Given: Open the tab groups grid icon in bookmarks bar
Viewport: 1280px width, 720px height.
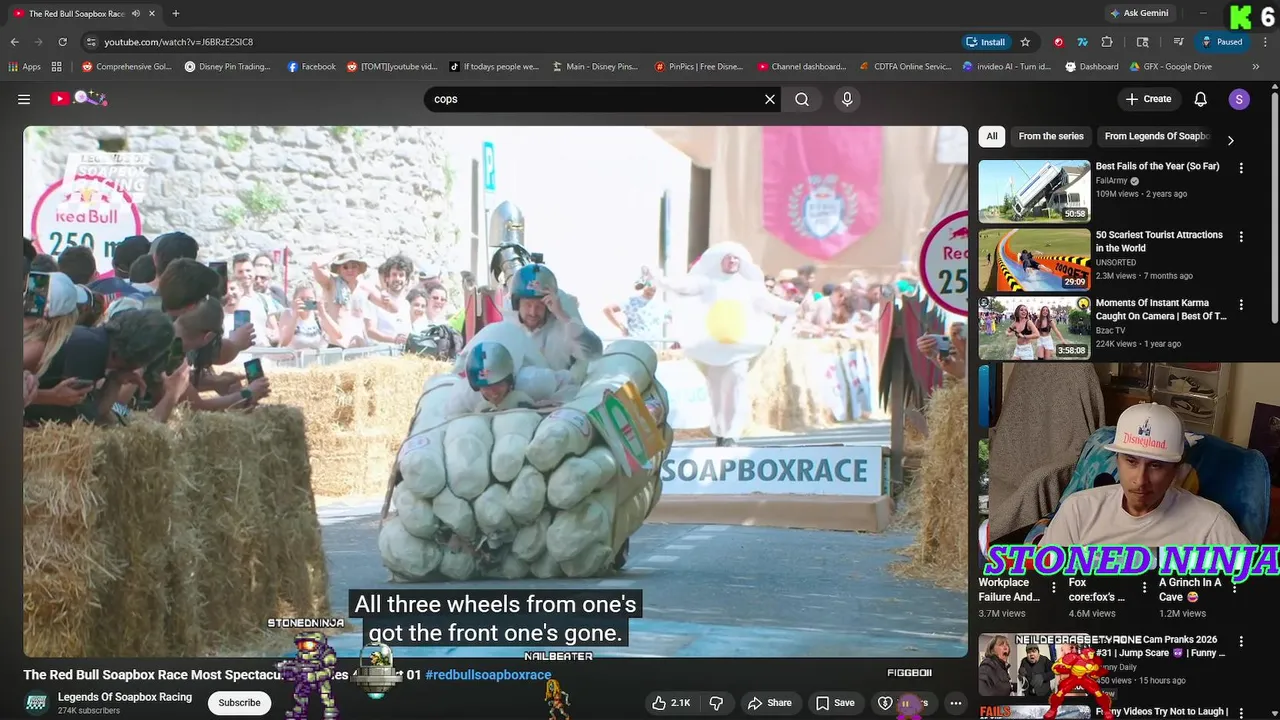Looking at the screenshot, I should click(57, 67).
